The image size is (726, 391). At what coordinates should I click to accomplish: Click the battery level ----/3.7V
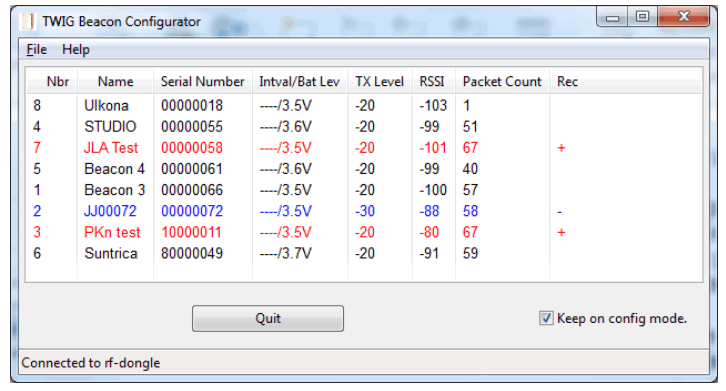[x=286, y=253]
